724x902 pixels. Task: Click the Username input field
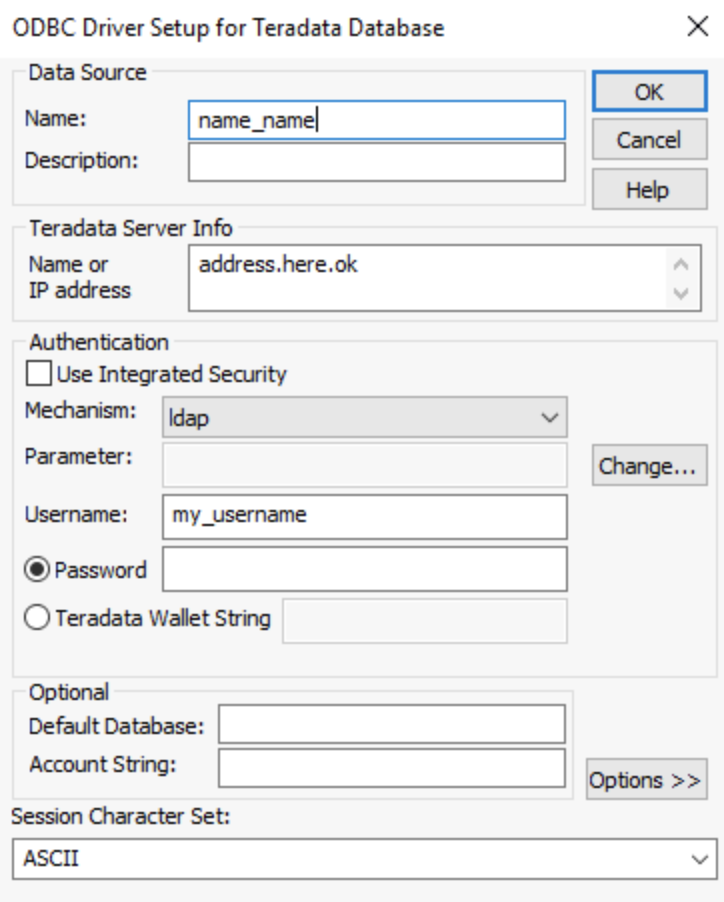[x=364, y=516]
